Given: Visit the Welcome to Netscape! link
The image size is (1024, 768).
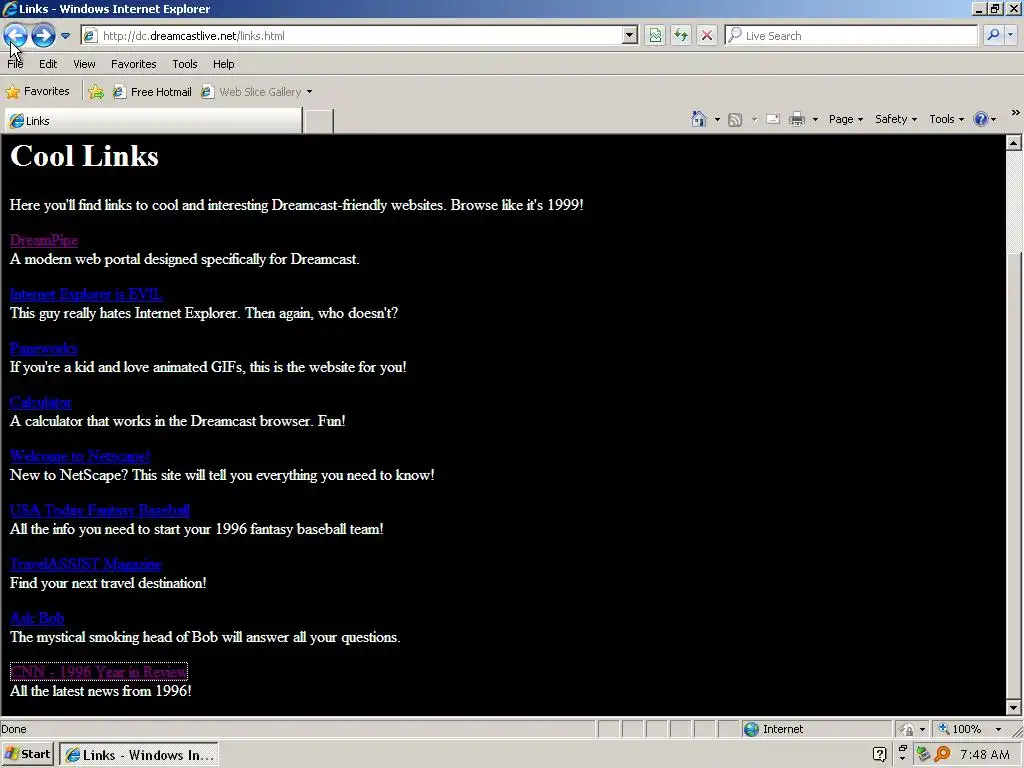Looking at the screenshot, I should [x=80, y=456].
